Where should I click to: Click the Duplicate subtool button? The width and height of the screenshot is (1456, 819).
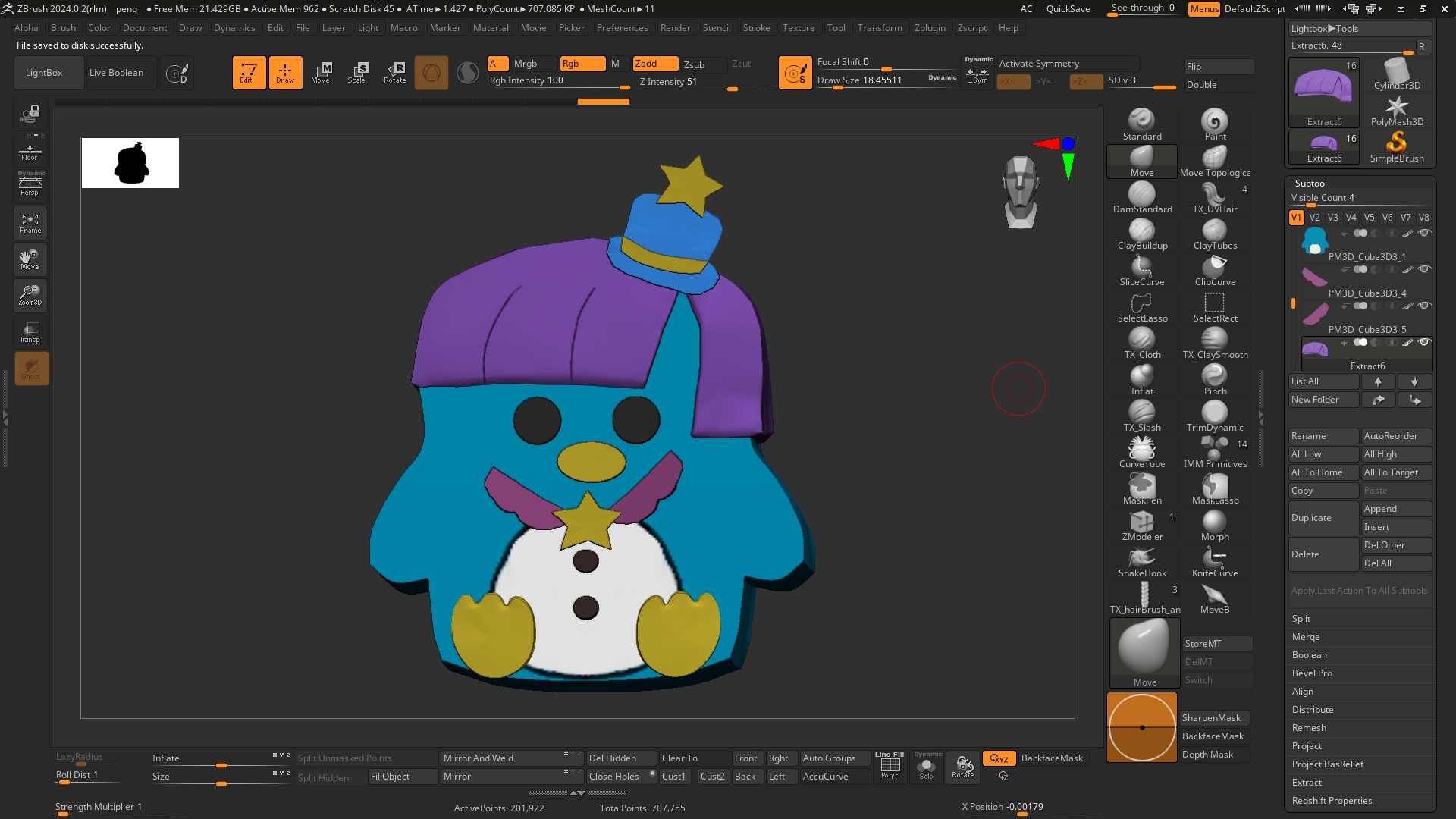(x=1323, y=518)
